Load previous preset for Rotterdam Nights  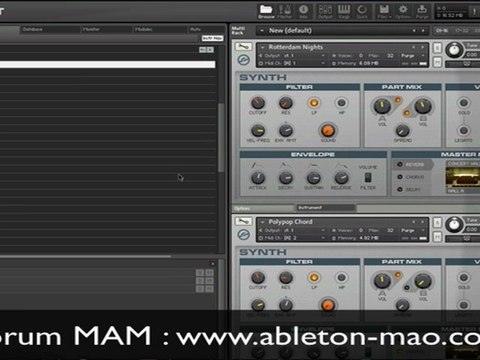pos(414,47)
